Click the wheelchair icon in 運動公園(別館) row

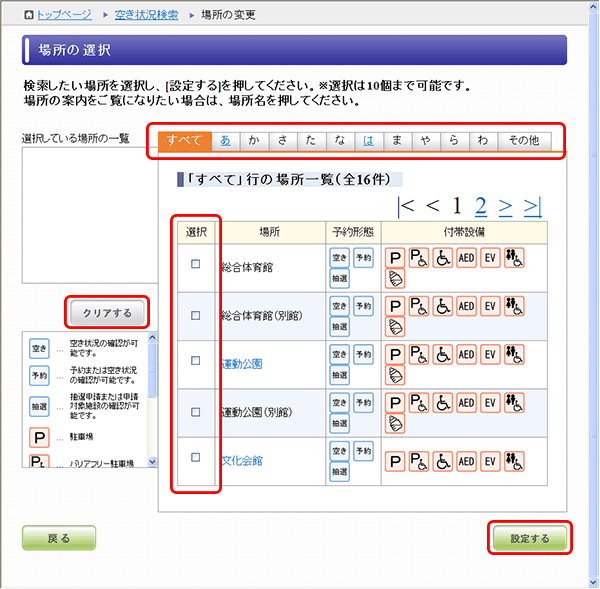(443, 403)
